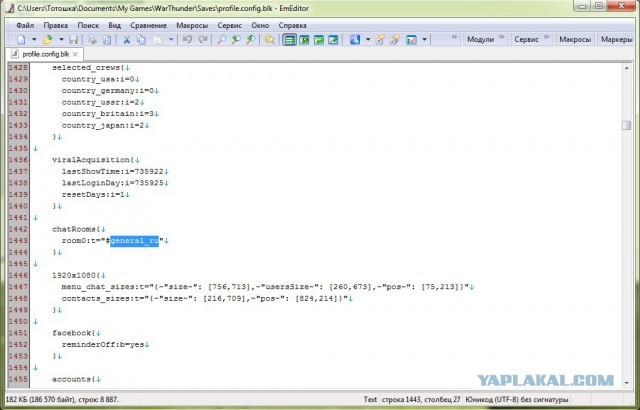Click the Paste icon

click(158, 40)
